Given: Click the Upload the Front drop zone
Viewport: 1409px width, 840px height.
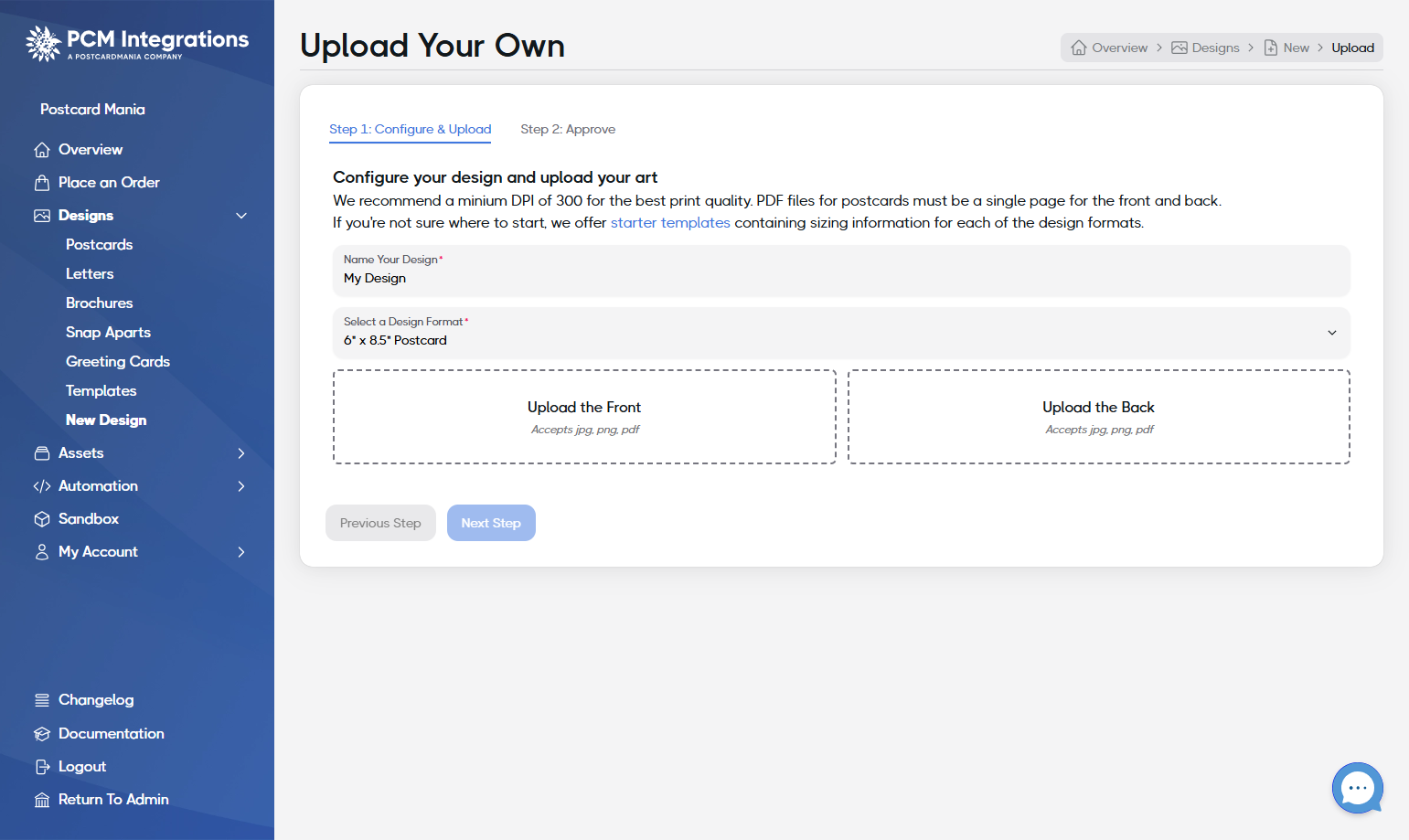Looking at the screenshot, I should click(x=584, y=417).
